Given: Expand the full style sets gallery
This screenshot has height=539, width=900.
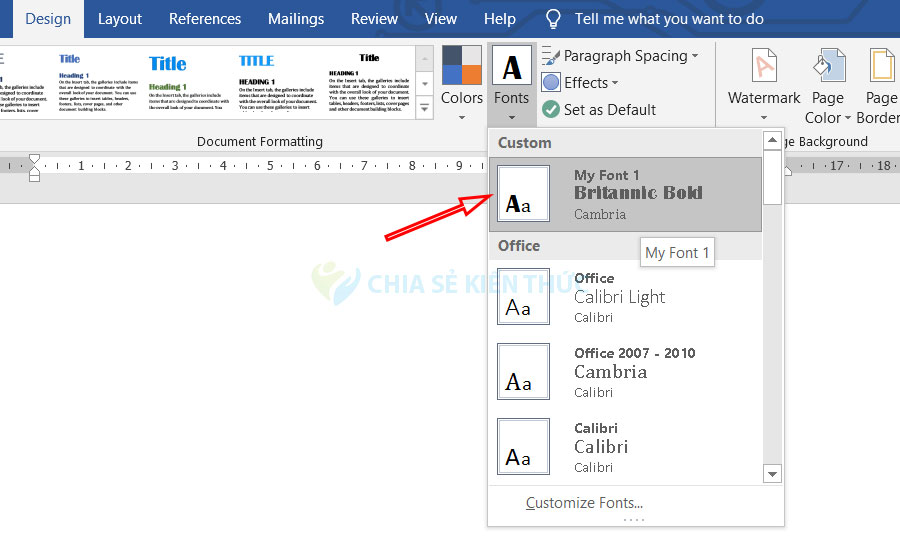Looking at the screenshot, I should 424,108.
